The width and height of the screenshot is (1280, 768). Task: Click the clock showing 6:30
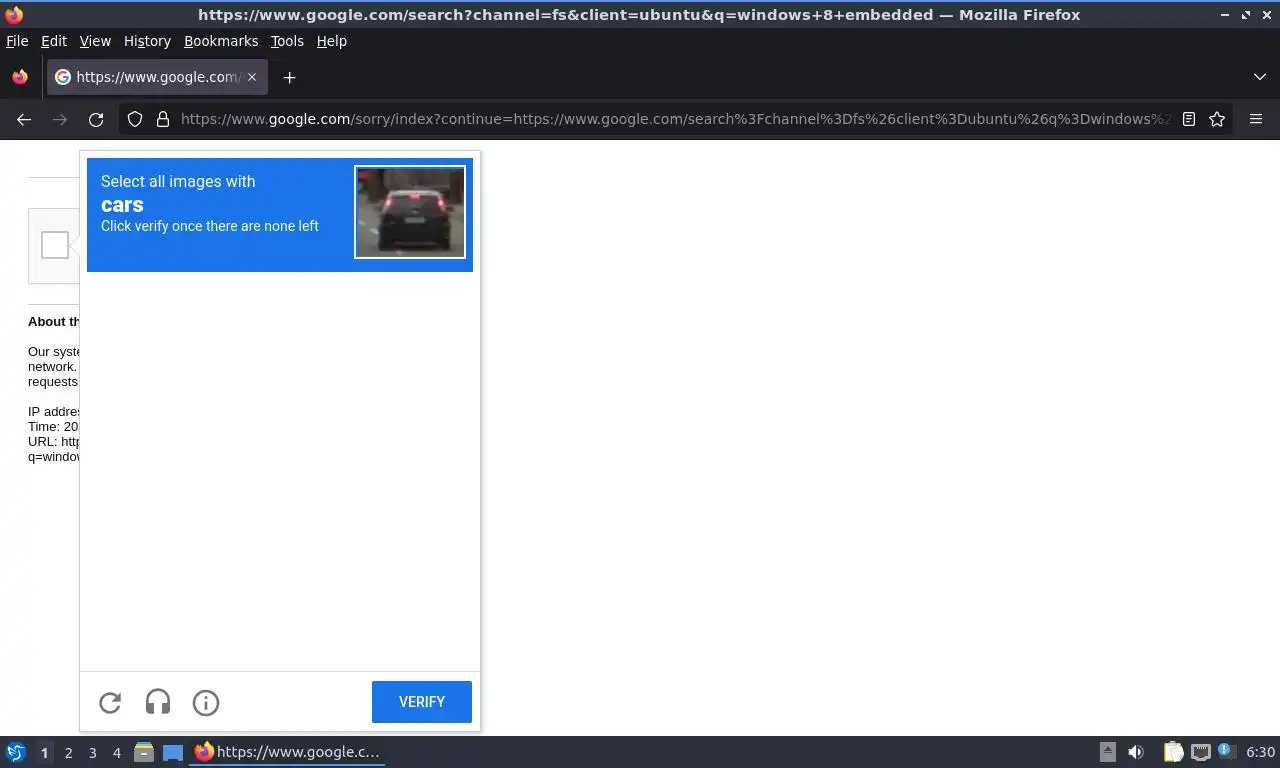[1260, 752]
